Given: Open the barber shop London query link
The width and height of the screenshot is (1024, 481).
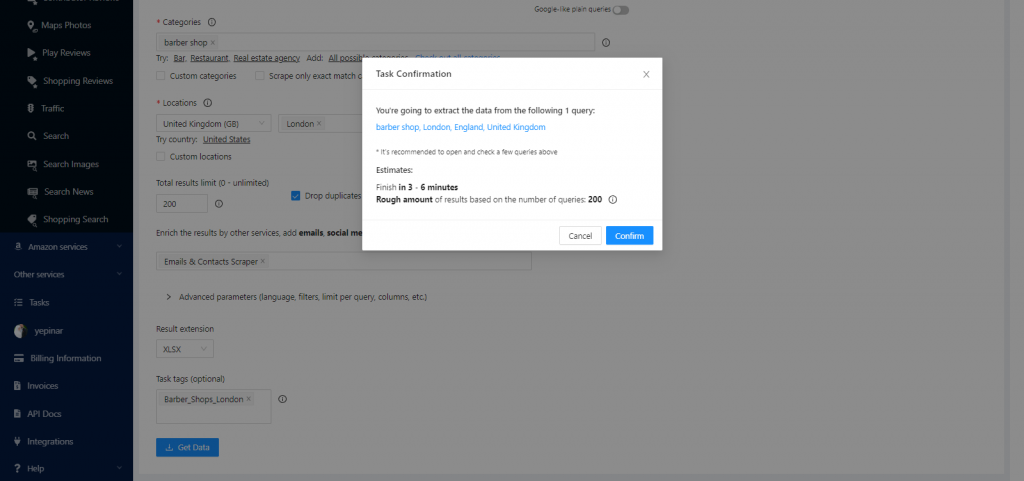Looking at the screenshot, I should [x=460, y=128].
